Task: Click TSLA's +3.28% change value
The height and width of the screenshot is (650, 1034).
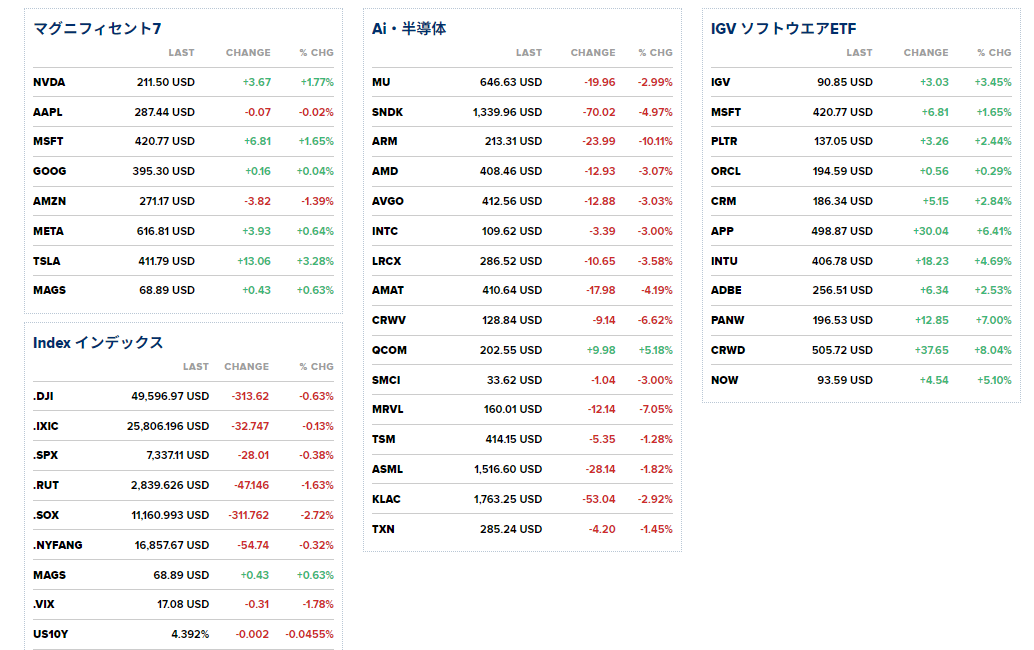Action: click(315, 261)
